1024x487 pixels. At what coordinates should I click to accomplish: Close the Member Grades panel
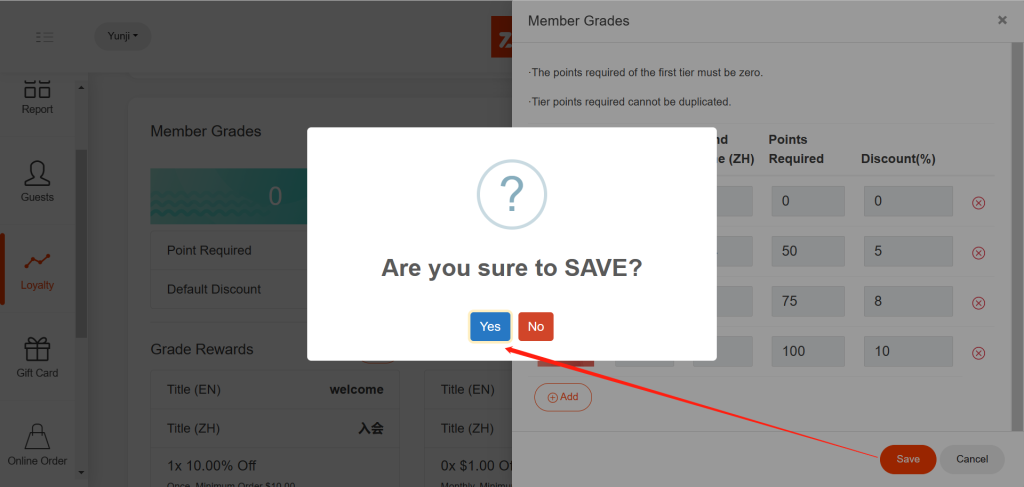(x=1002, y=20)
